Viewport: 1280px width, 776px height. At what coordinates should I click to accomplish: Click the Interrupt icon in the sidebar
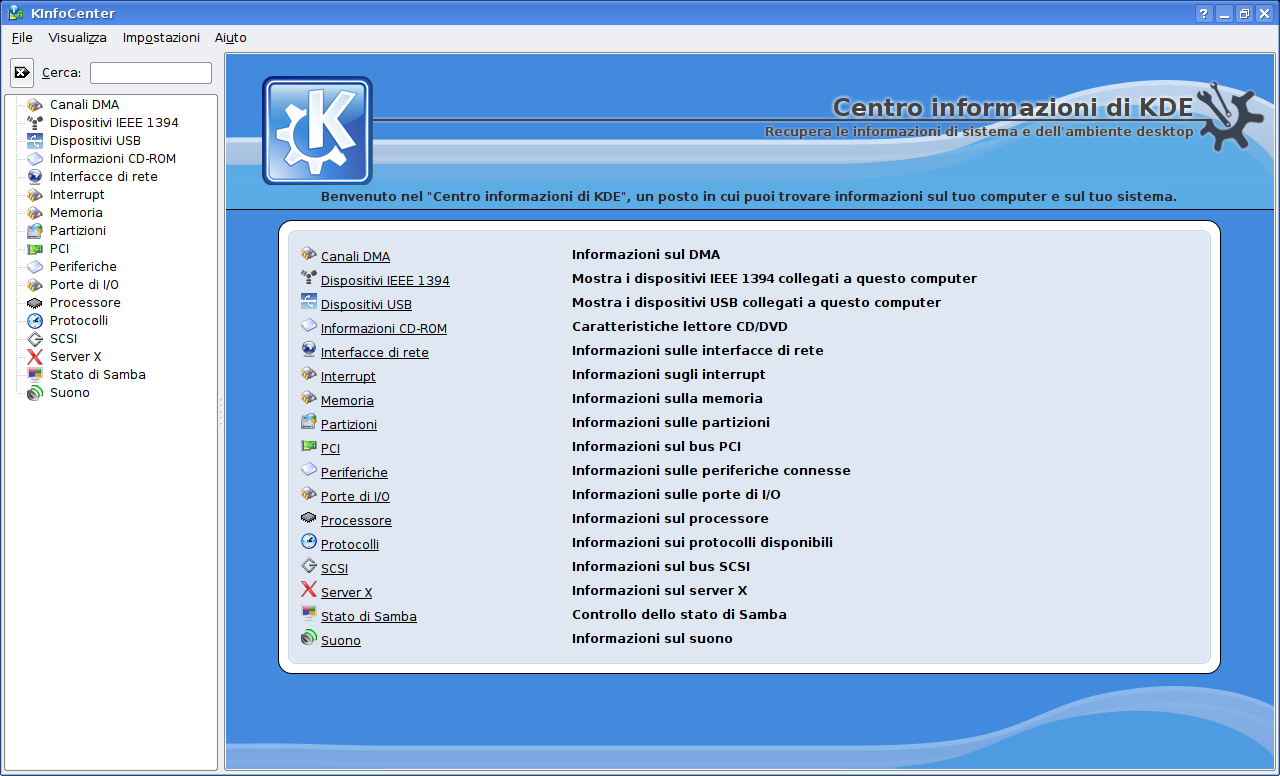coord(35,195)
